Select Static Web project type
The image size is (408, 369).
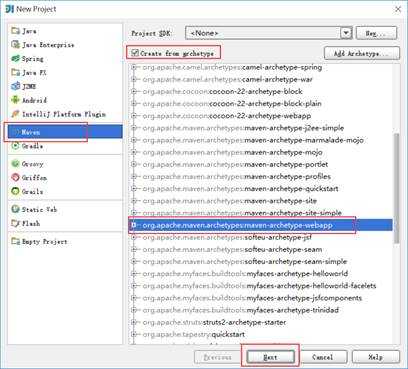(x=65, y=209)
